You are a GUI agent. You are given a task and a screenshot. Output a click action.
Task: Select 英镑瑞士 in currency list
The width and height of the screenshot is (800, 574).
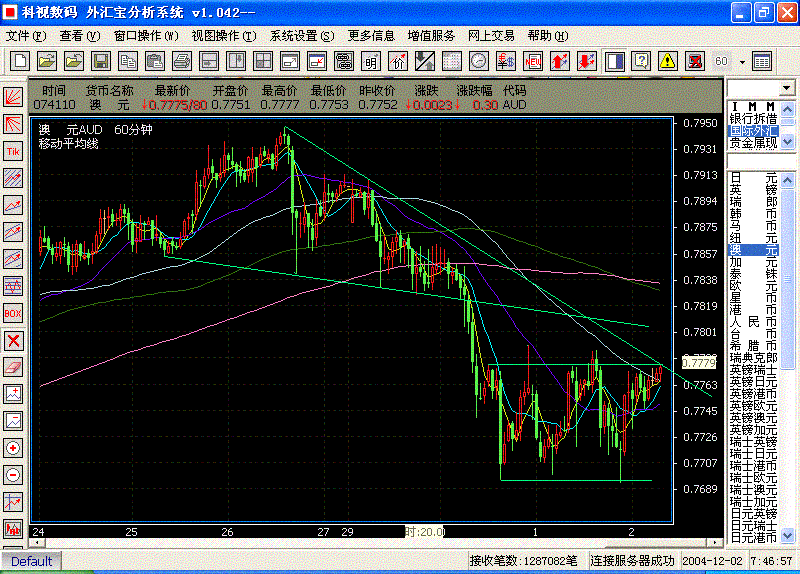coord(754,369)
